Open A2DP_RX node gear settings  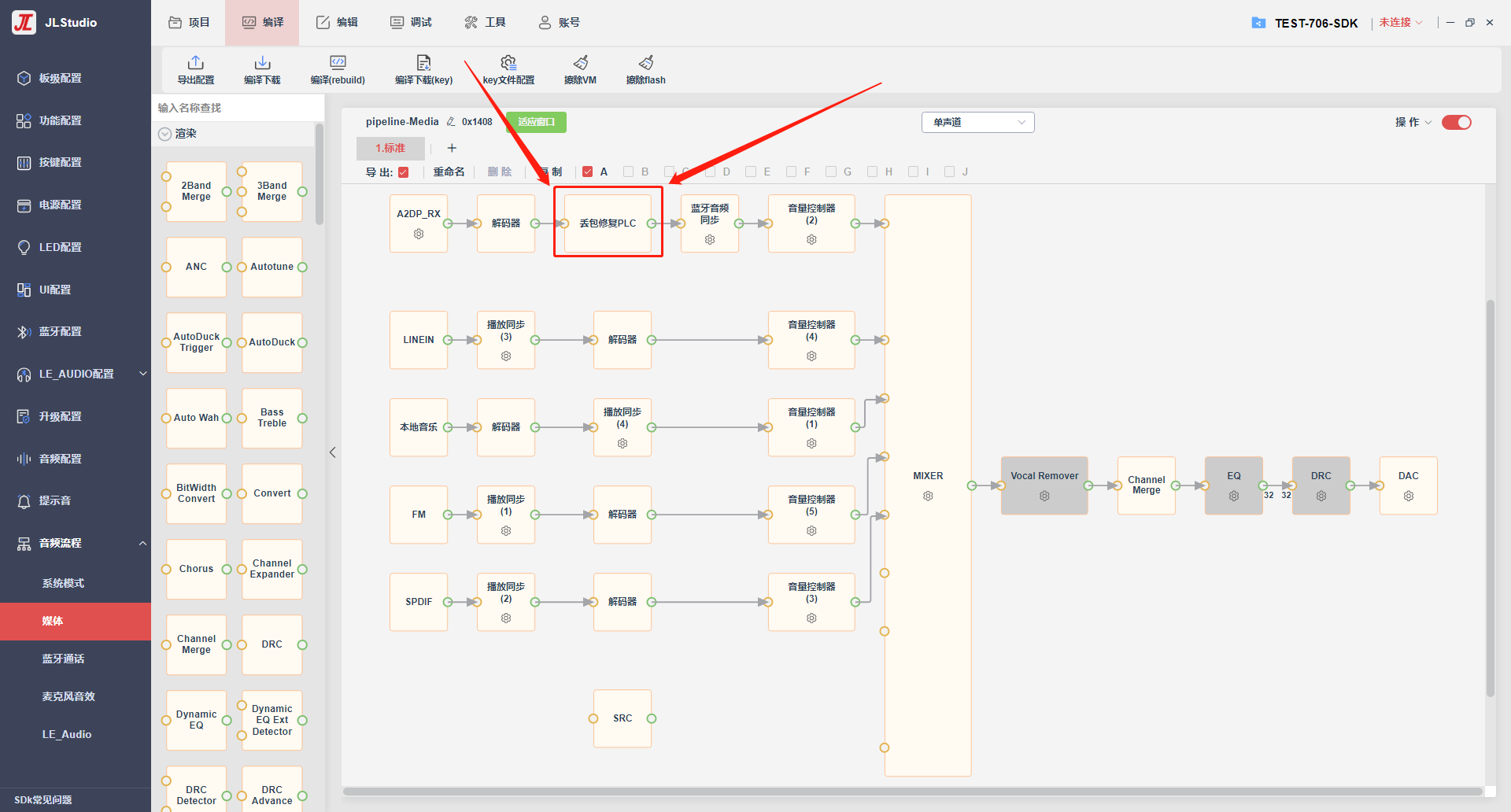419,234
